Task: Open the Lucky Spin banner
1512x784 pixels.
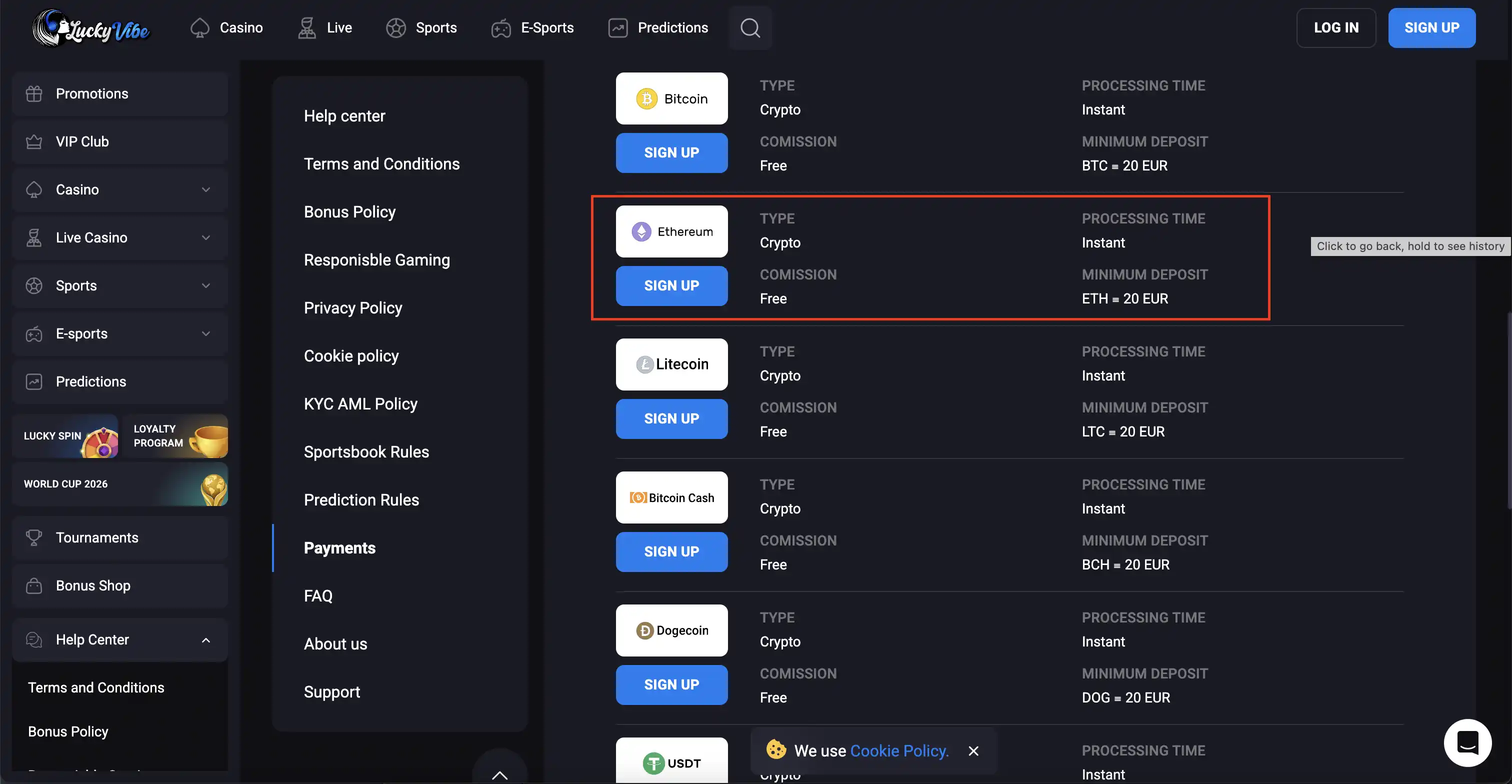Action: pos(65,436)
